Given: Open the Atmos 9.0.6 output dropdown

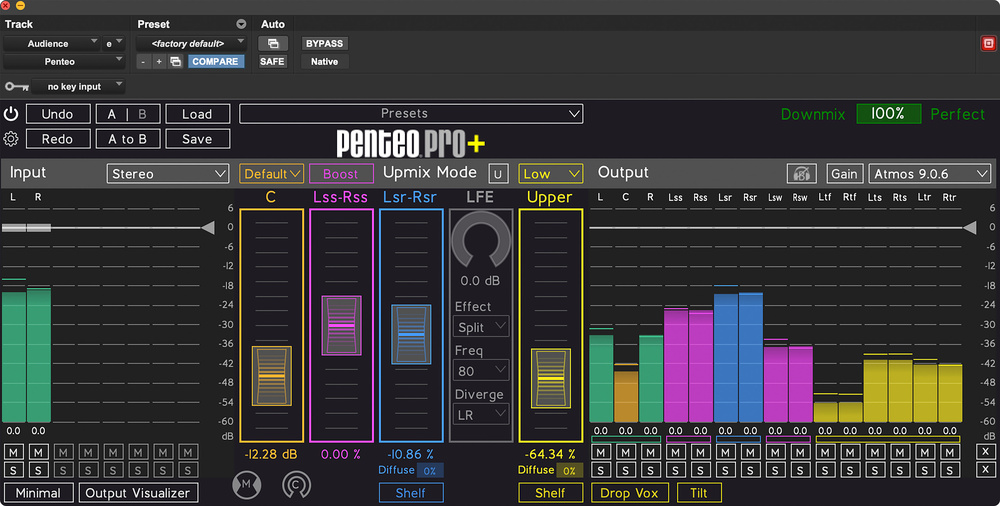Looking at the screenshot, I should tap(930, 174).
